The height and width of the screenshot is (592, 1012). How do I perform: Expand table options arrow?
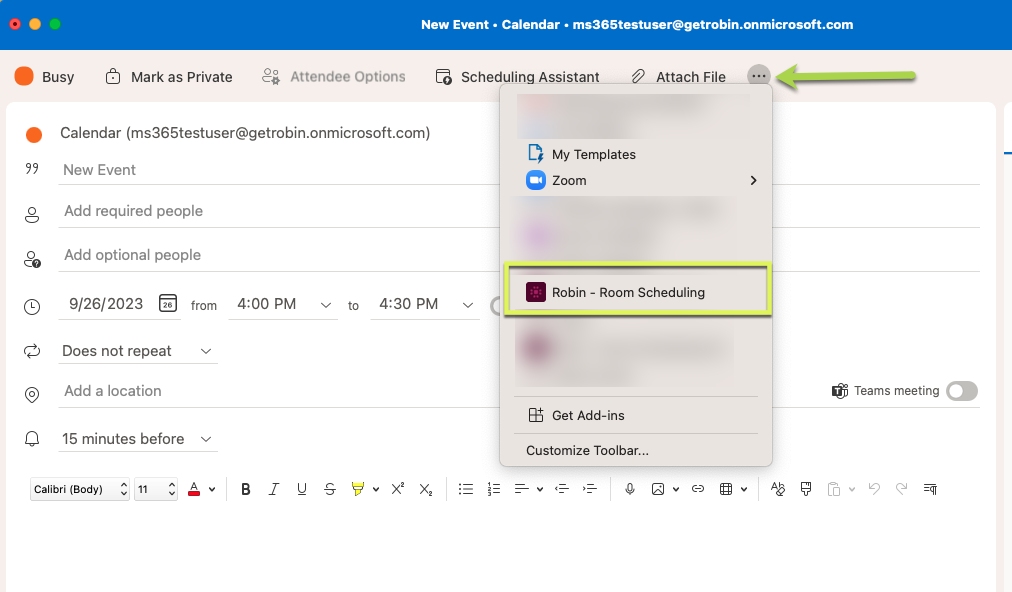744,489
